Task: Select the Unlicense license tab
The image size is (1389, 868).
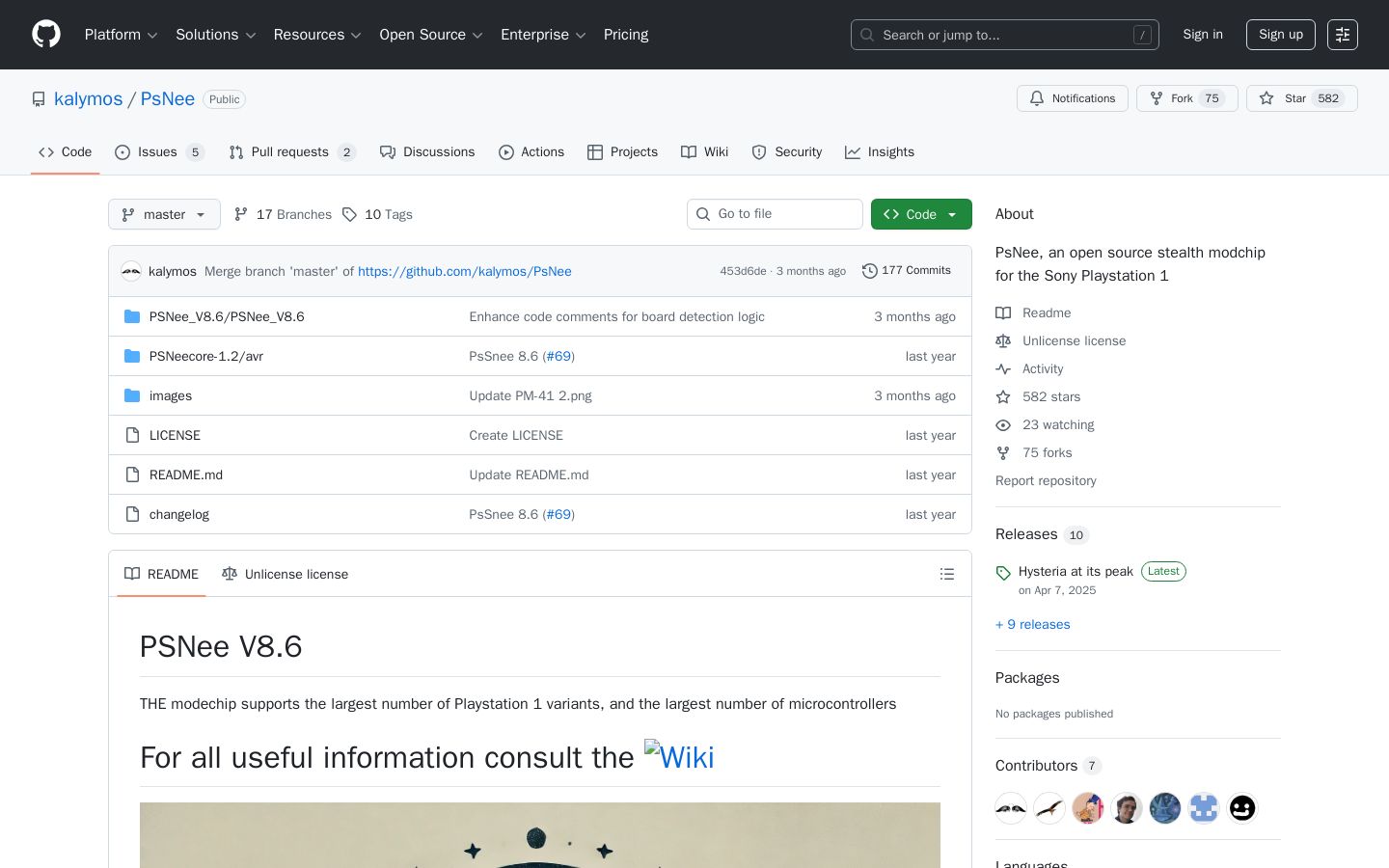Action: (x=285, y=574)
